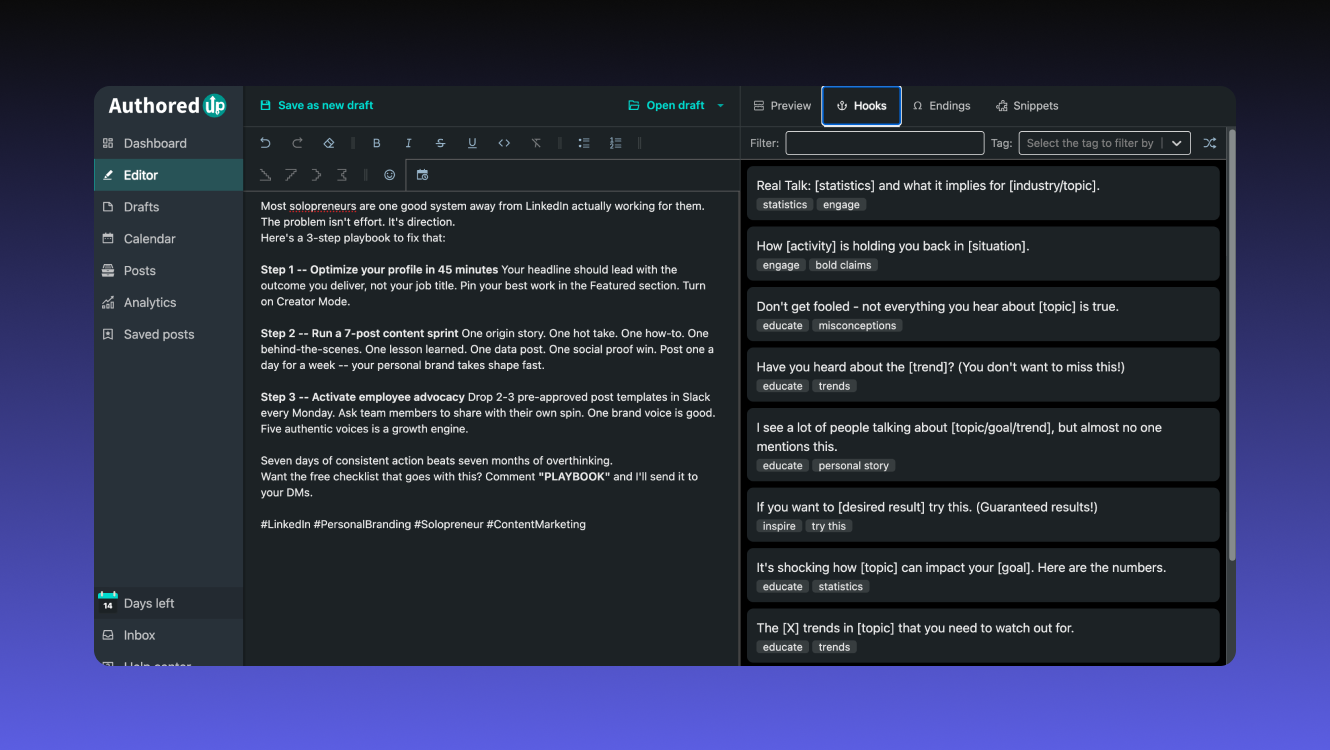This screenshot has height=750, width=1330.
Task: Click the clear formatting icon
Action: (x=536, y=143)
